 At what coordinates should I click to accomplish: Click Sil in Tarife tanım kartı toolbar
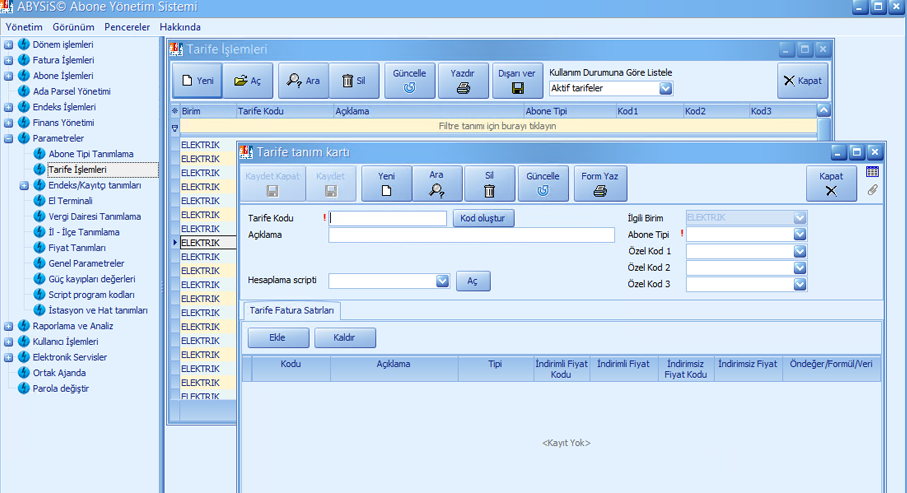click(489, 183)
